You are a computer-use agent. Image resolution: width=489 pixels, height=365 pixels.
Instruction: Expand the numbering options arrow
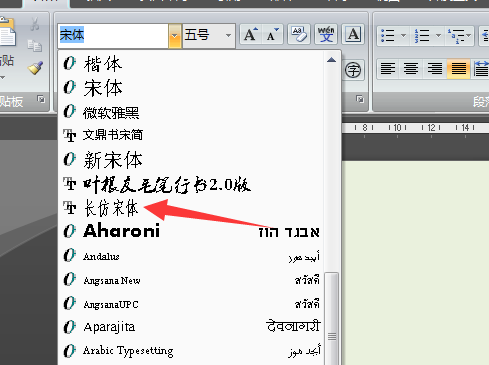(x=438, y=35)
